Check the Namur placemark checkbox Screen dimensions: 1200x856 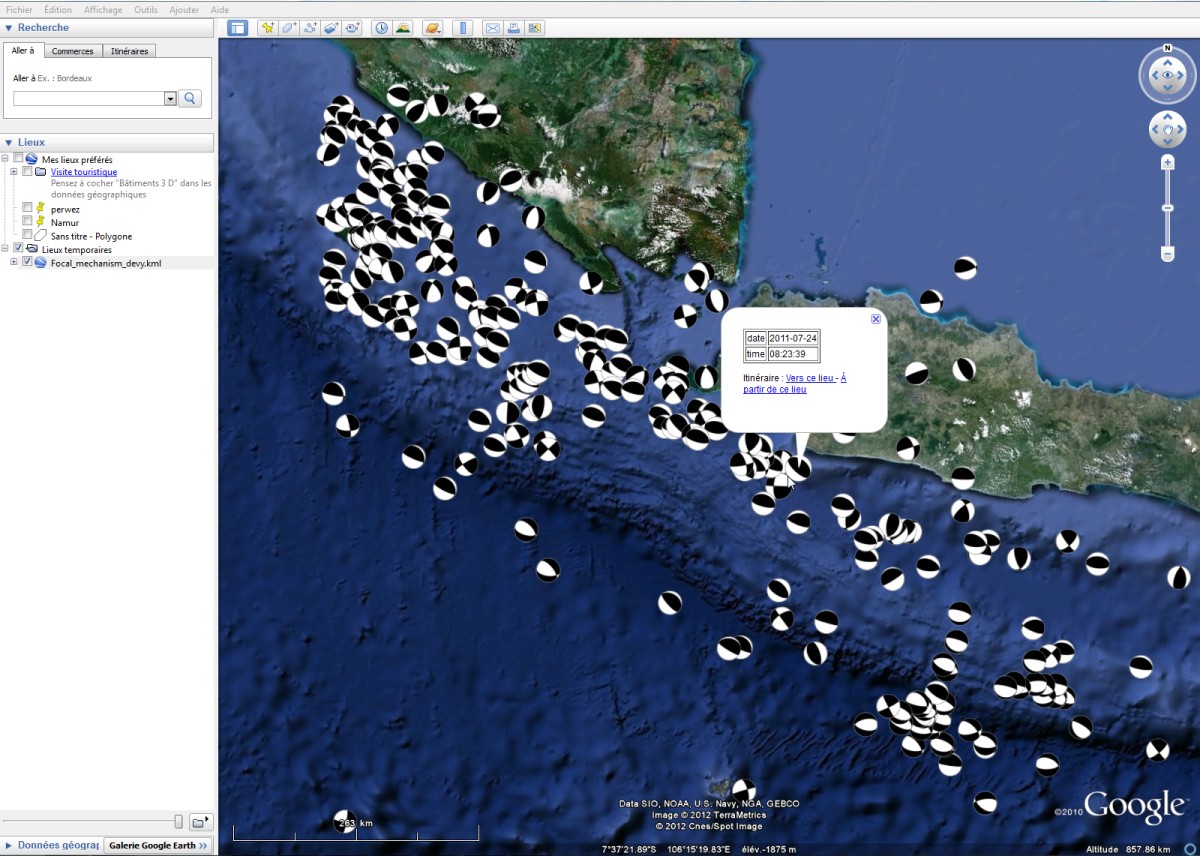[x=27, y=222]
